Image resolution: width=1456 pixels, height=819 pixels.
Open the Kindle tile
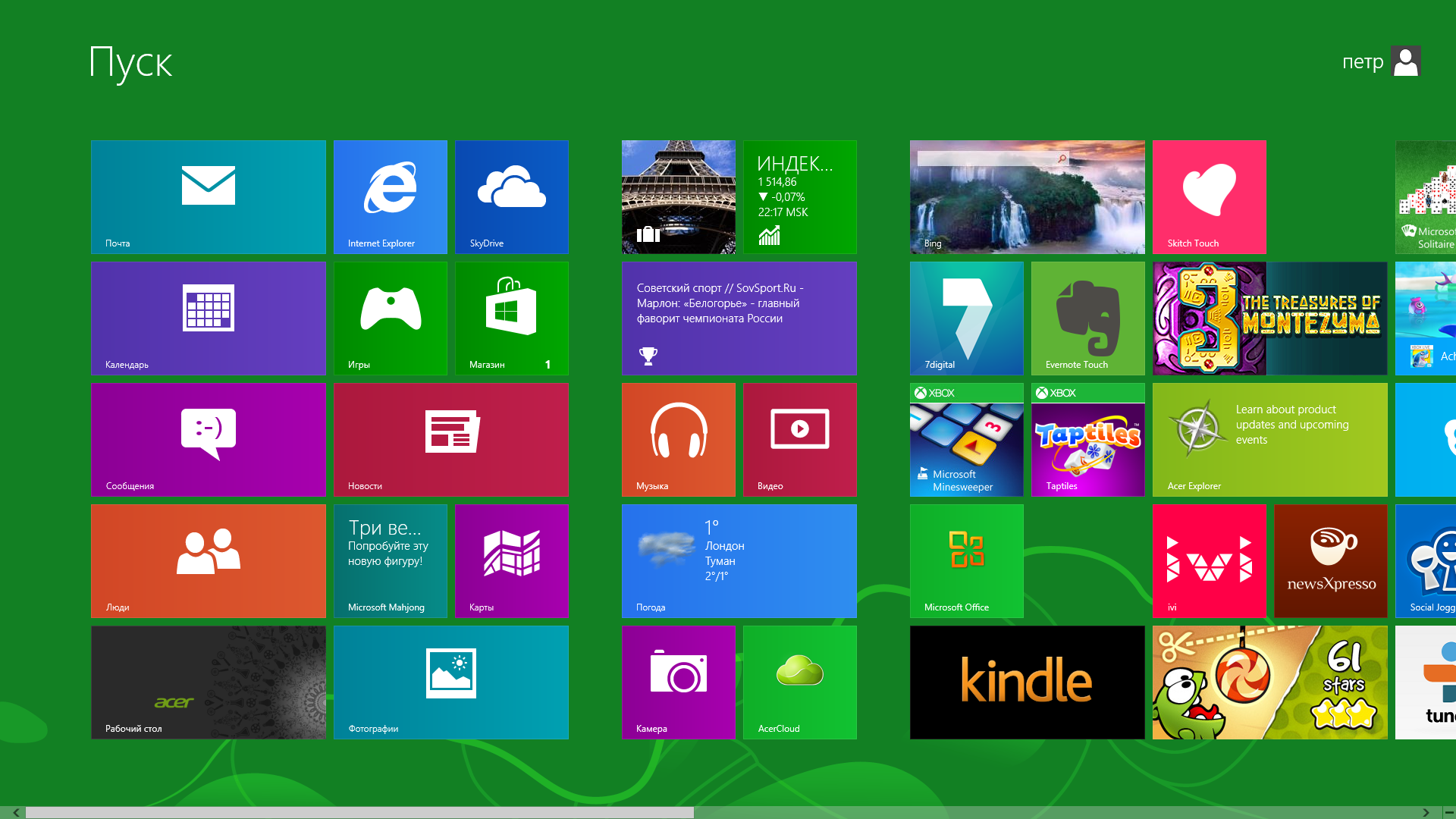[1028, 682]
